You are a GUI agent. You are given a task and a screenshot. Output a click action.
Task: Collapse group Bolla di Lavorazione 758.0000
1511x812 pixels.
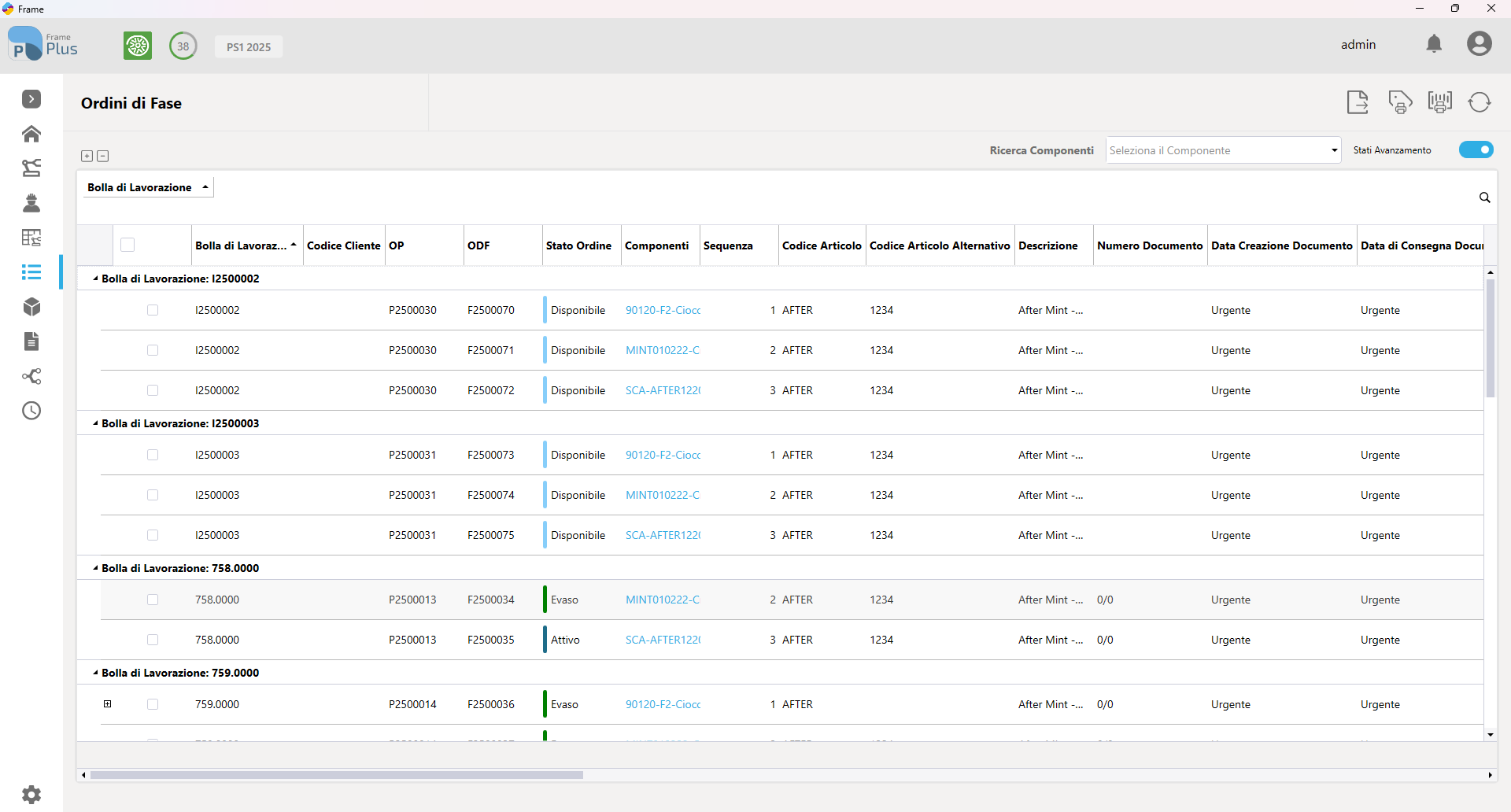click(x=96, y=568)
